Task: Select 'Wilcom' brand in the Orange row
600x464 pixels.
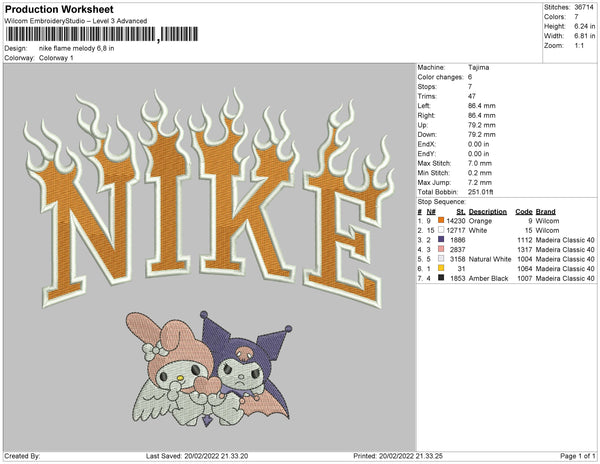Action: (547, 221)
